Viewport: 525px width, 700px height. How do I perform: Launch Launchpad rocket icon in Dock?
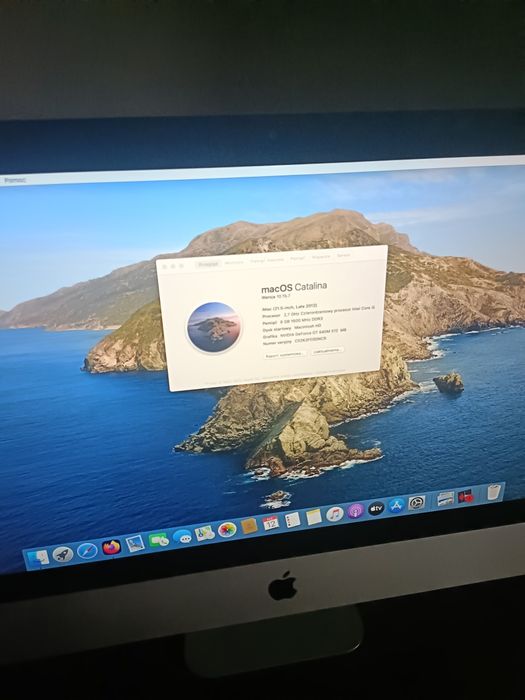tap(63, 554)
